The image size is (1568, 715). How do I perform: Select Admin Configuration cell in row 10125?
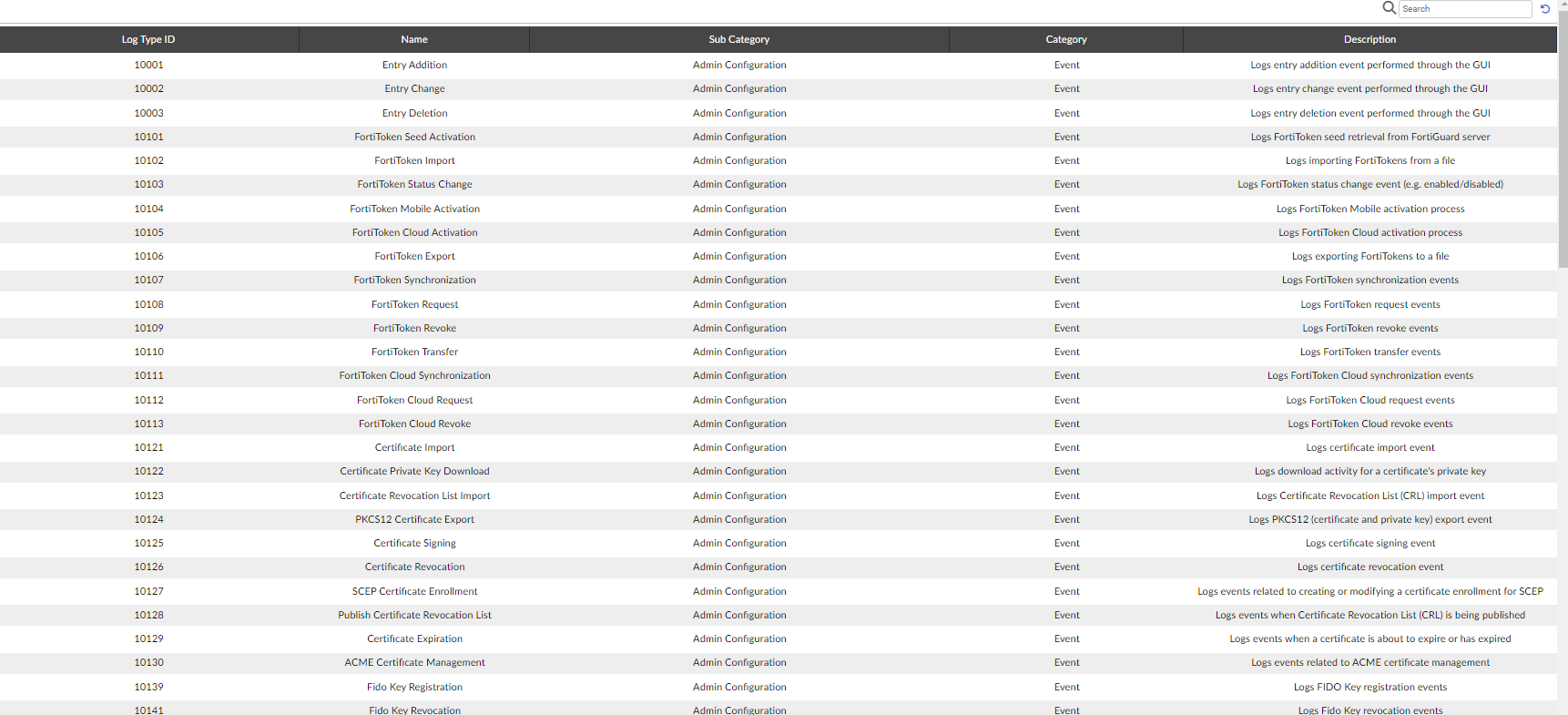[x=739, y=543]
